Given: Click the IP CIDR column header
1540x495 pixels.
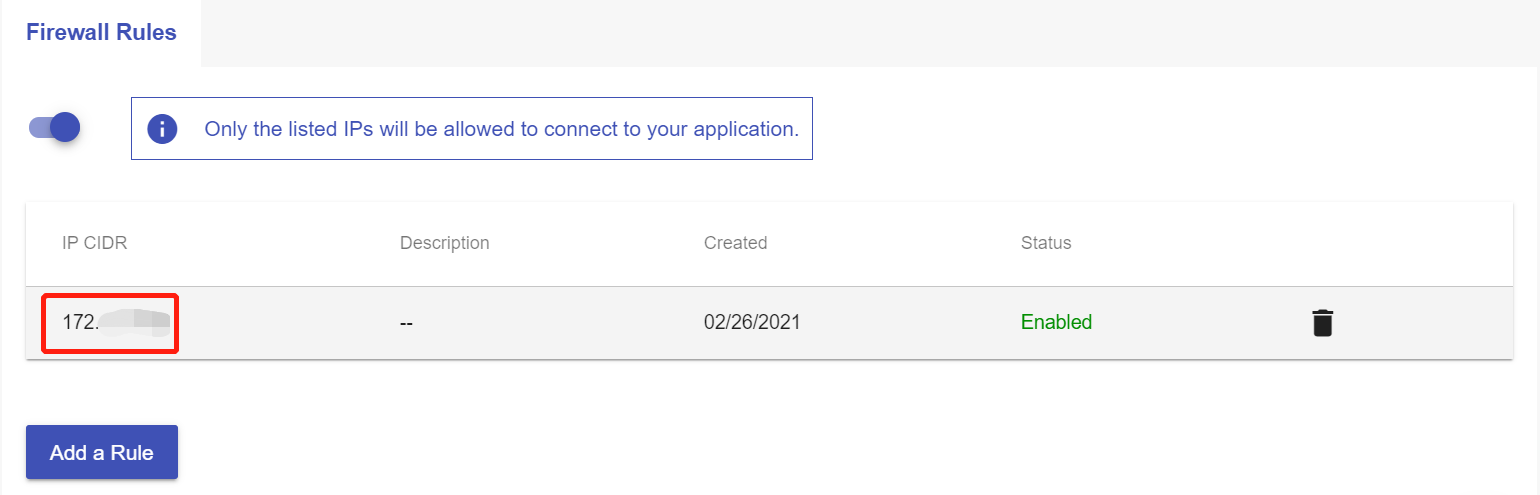Looking at the screenshot, I should click(x=95, y=243).
